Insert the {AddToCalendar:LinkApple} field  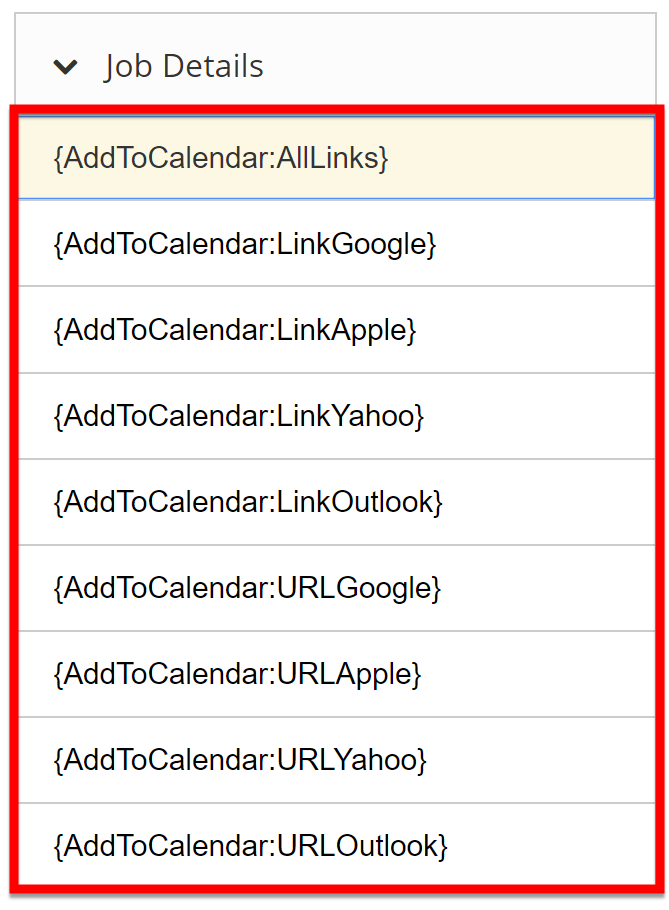[x=235, y=330]
